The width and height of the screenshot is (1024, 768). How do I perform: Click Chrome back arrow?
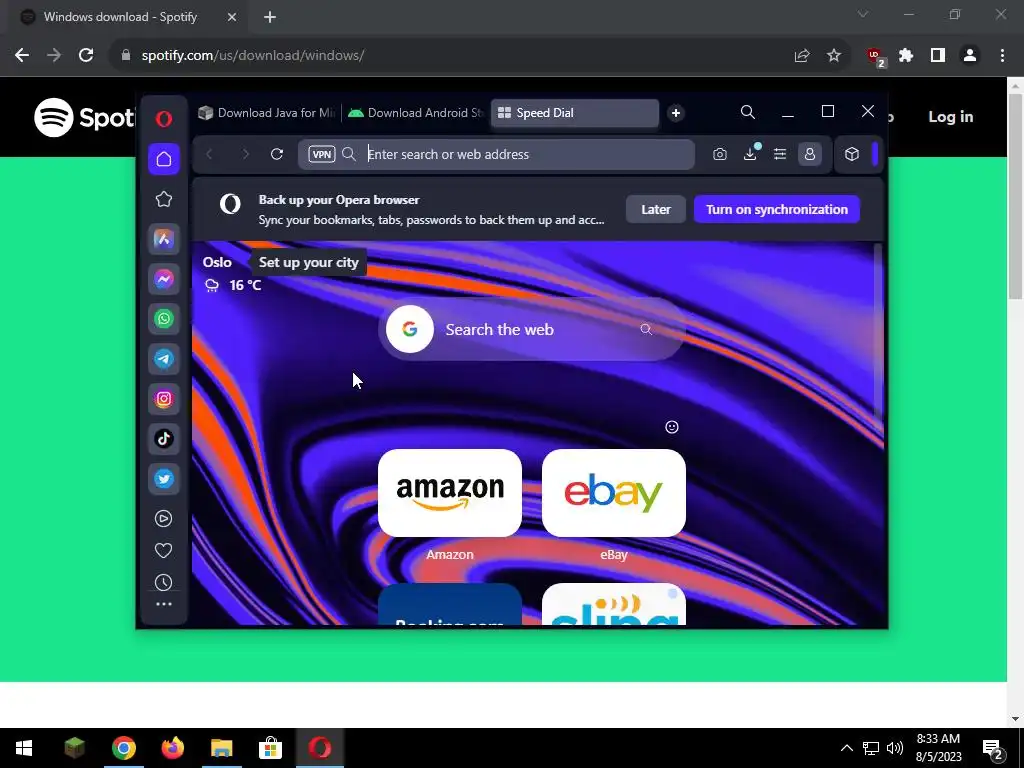click(x=22, y=56)
